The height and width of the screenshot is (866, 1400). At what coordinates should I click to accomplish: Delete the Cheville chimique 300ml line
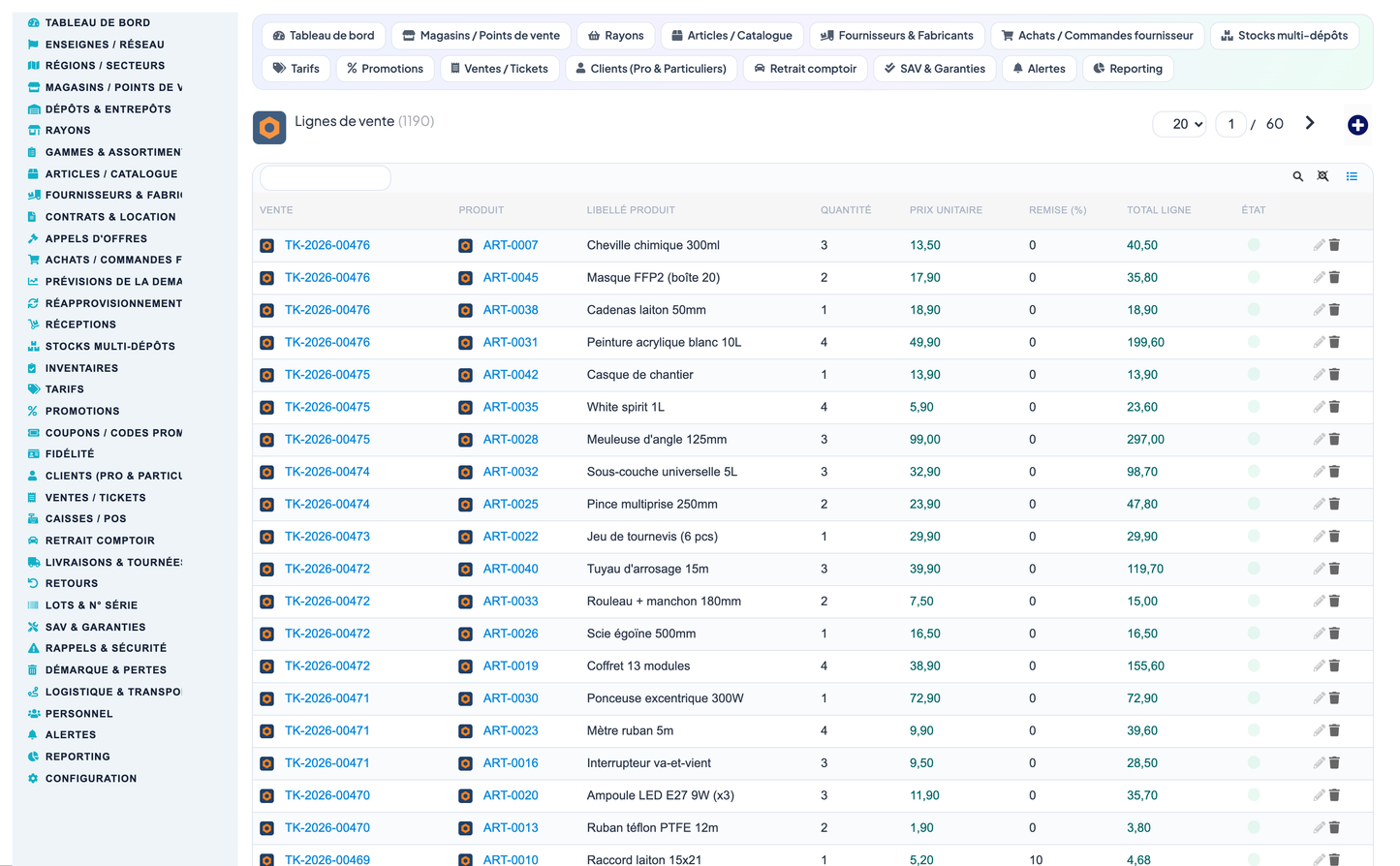coord(1334,245)
